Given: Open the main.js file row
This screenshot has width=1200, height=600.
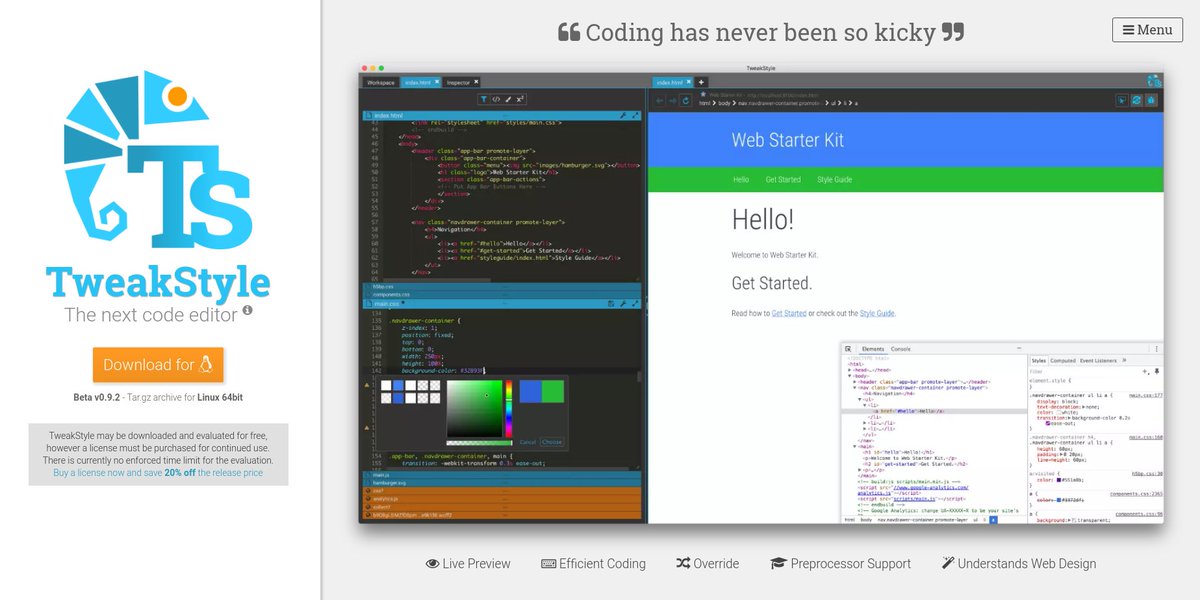Looking at the screenshot, I should pyautogui.click(x=501, y=475).
